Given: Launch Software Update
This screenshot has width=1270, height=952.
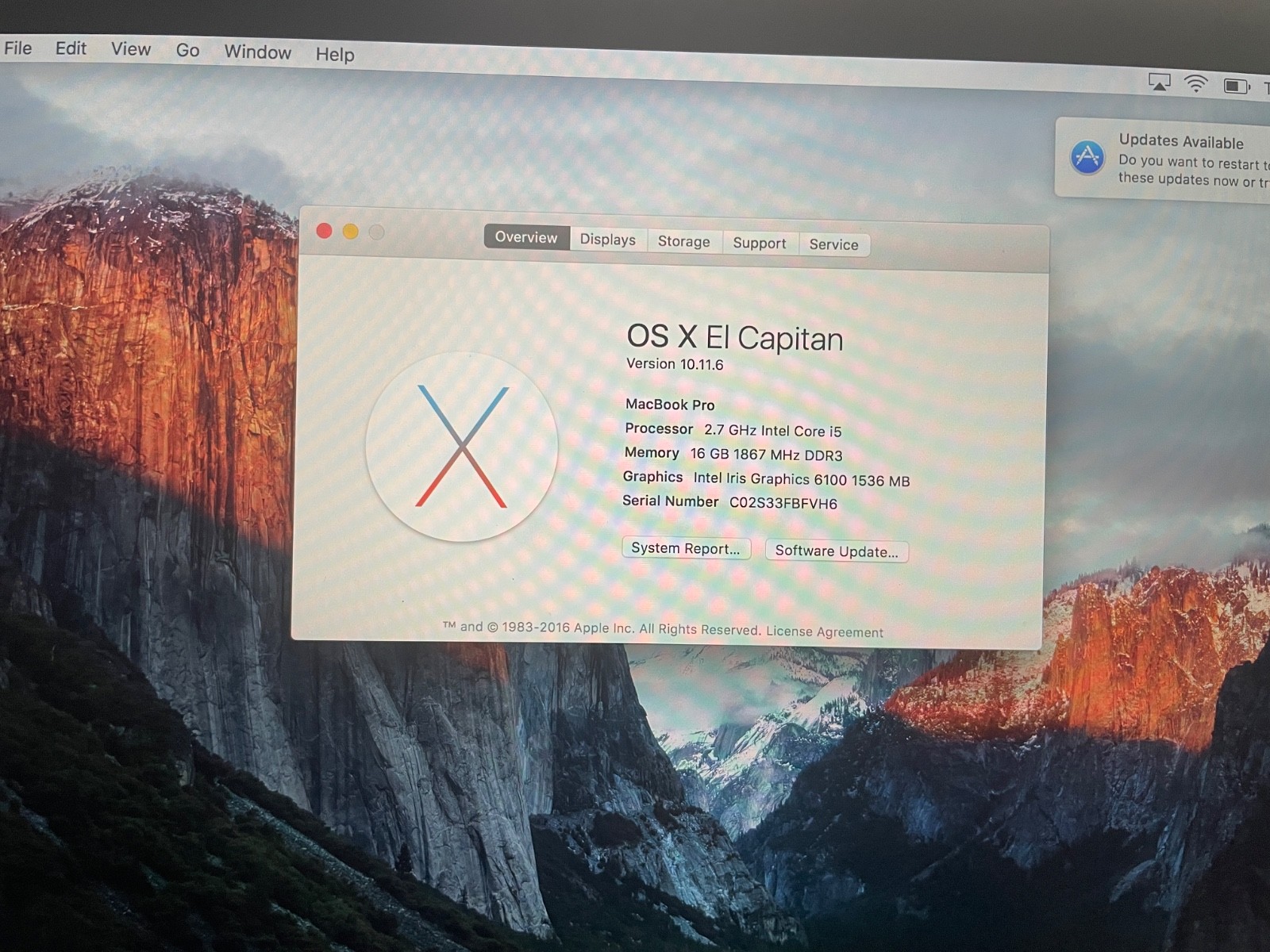Looking at the screenshot, I should pos(837,551).
